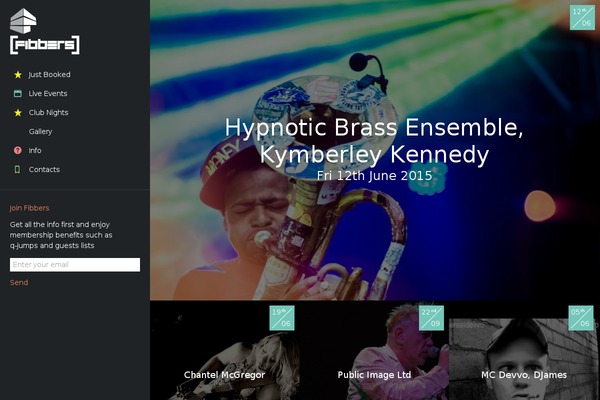Click the 22nd/09 date badge on Public Image Ltd
The height and width of the screenshot is (400, 600).
pos(432,318)
